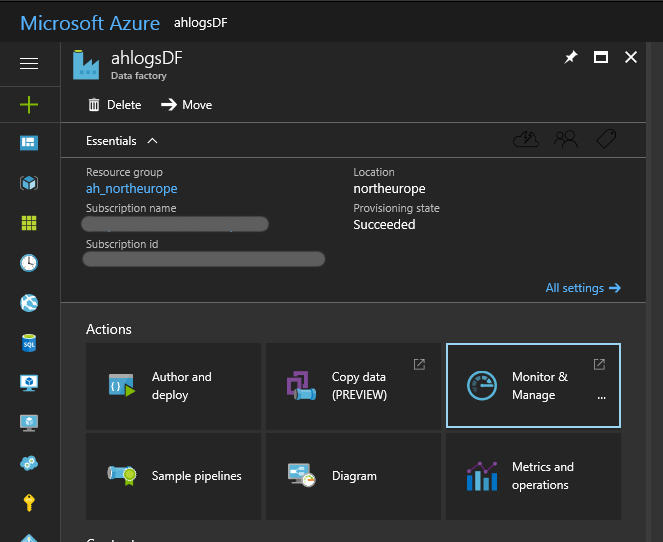Click the northeurope location value
Screen dimensions: 663x542
point(389,189)
